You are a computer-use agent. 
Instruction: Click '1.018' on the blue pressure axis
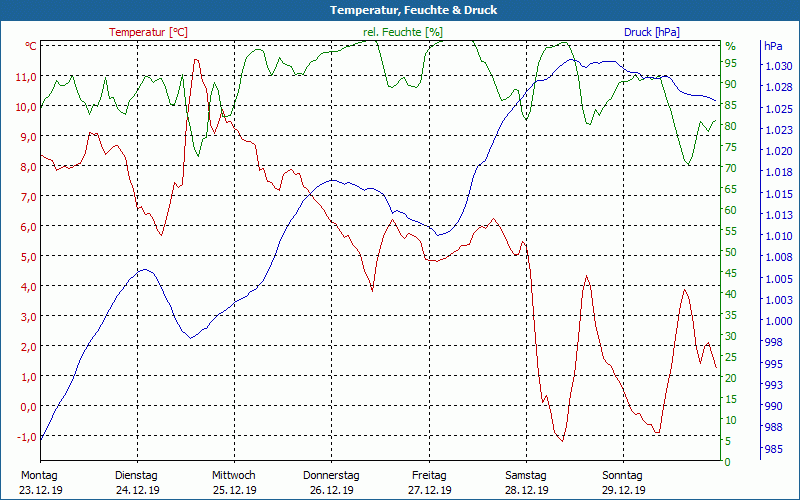click(x=779, y=172)
